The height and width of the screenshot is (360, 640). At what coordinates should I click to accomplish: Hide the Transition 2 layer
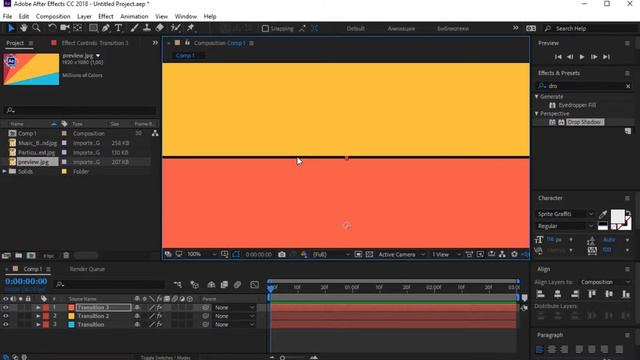pos(6,316)
